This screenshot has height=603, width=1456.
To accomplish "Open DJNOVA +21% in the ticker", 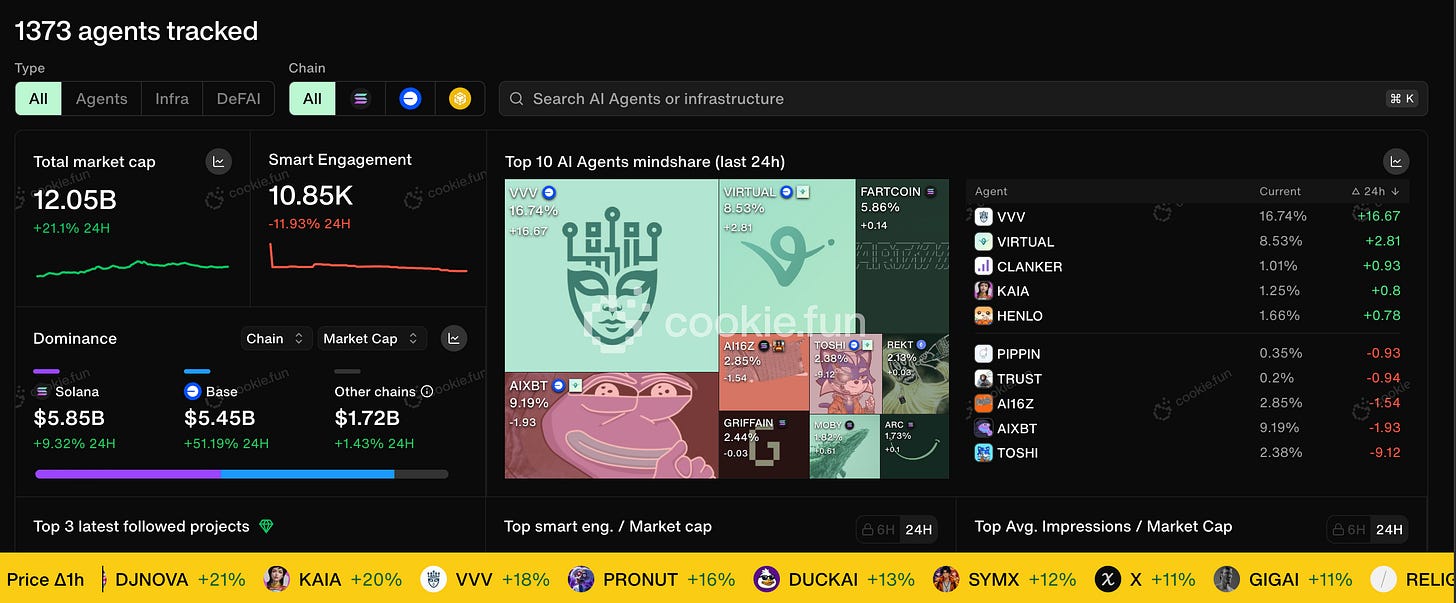I will pyautogui.click(x=180, y=579).
